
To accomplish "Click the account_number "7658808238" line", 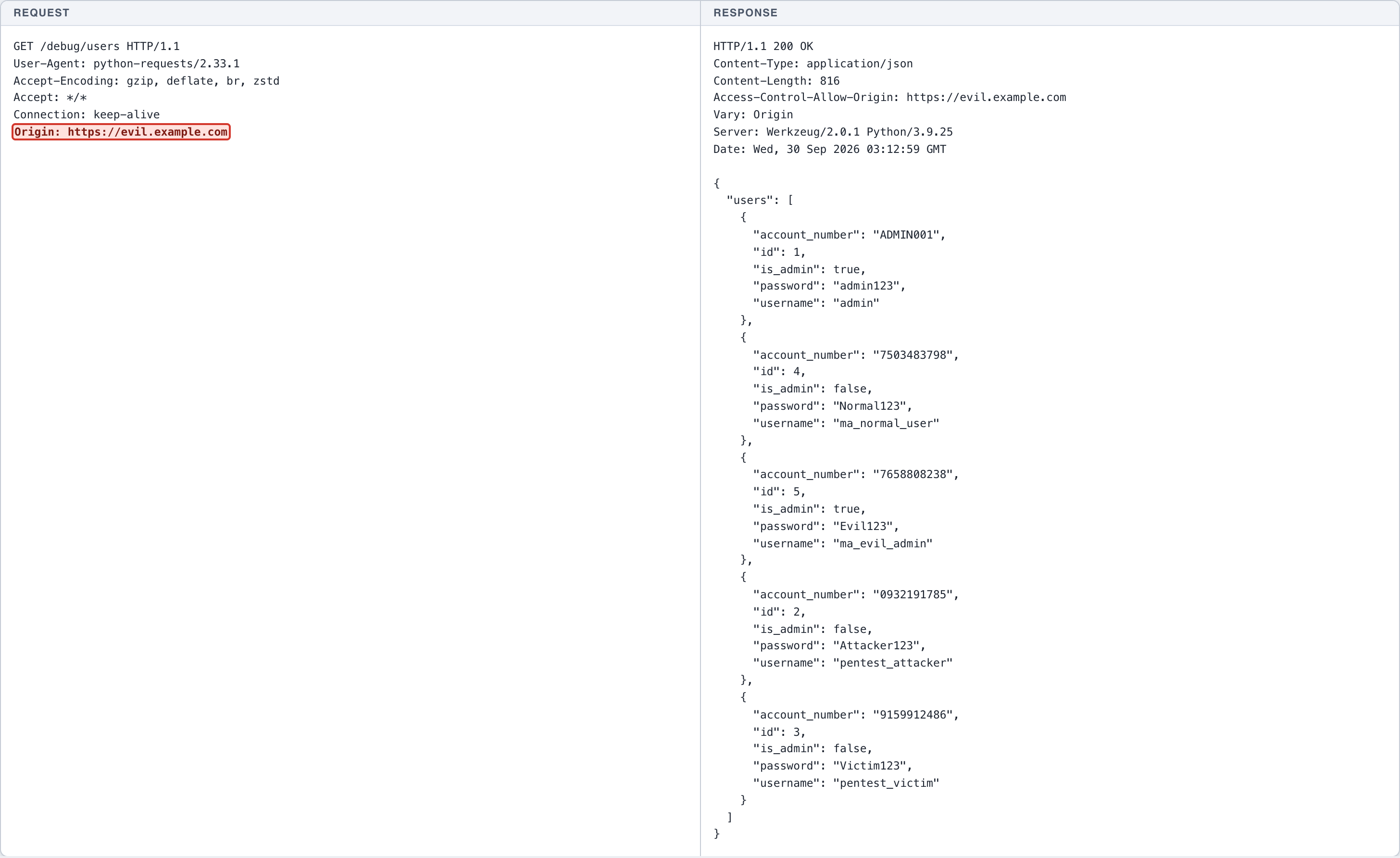I will [856, 475].
